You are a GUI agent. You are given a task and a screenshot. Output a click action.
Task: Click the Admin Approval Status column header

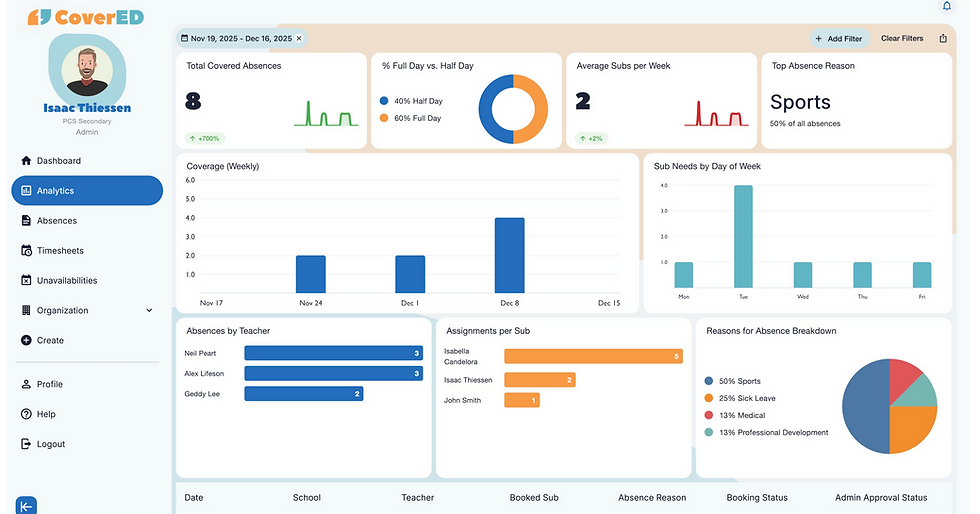(881, 498)
